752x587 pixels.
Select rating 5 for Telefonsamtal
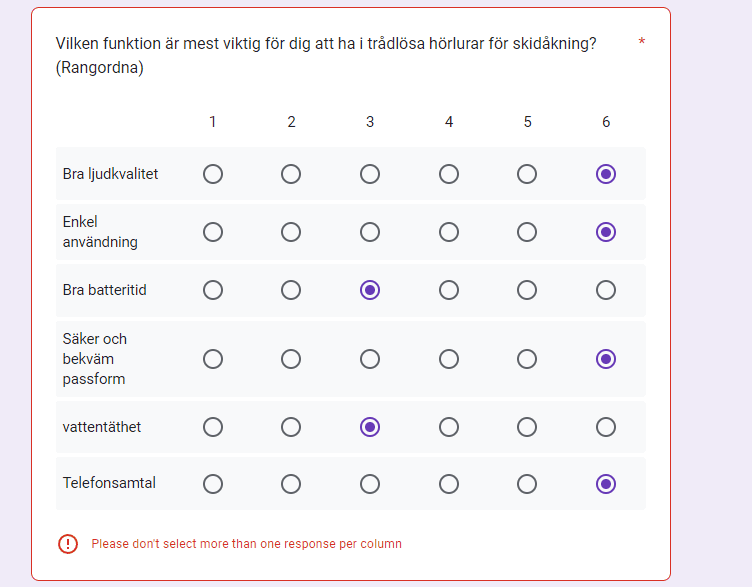(527, 484)
